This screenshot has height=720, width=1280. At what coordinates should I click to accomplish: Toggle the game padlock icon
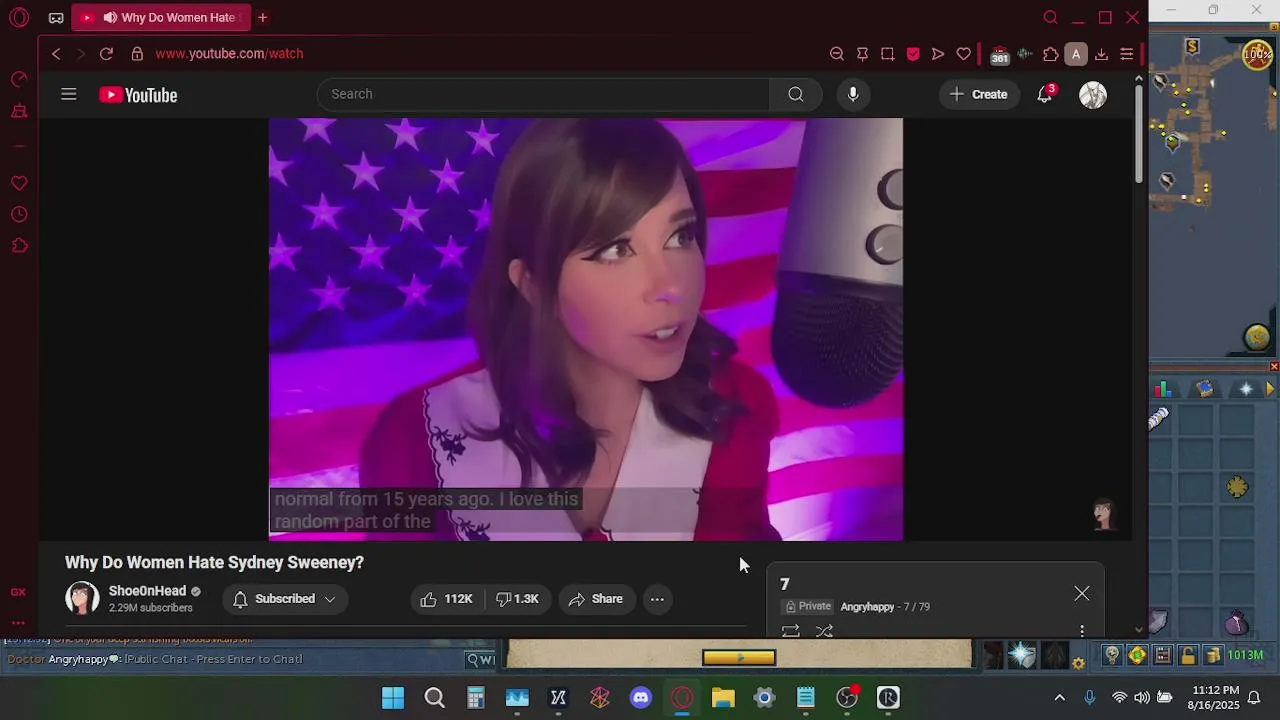coord(1187,656)
